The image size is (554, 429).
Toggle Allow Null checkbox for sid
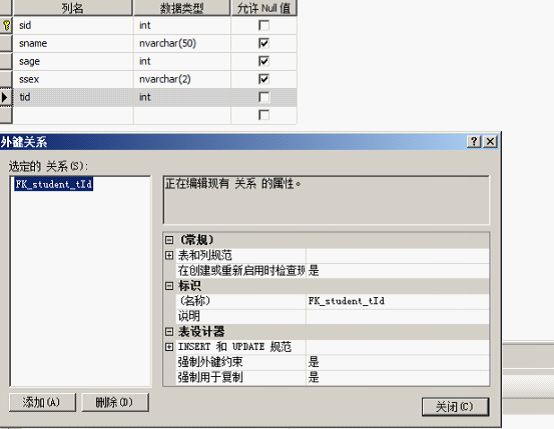click(x=264, y=25)
